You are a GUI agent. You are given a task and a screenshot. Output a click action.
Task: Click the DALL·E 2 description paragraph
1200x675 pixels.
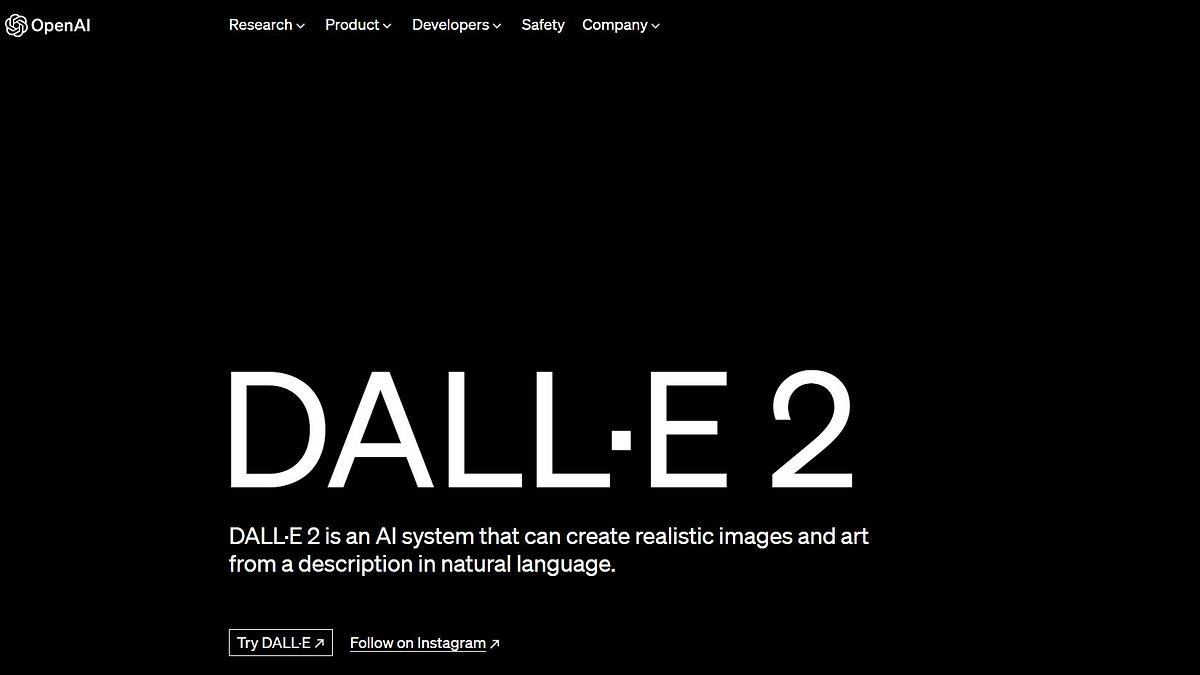click(x=549, y=550)
